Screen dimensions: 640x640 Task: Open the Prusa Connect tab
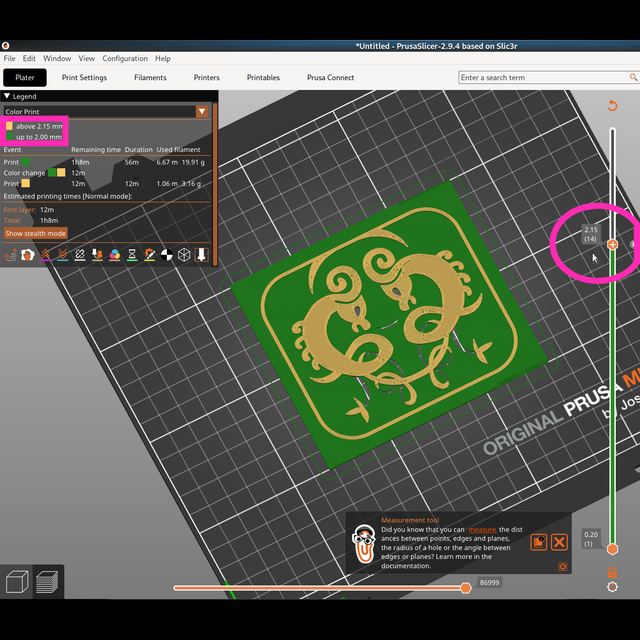(x=330, y=78)
